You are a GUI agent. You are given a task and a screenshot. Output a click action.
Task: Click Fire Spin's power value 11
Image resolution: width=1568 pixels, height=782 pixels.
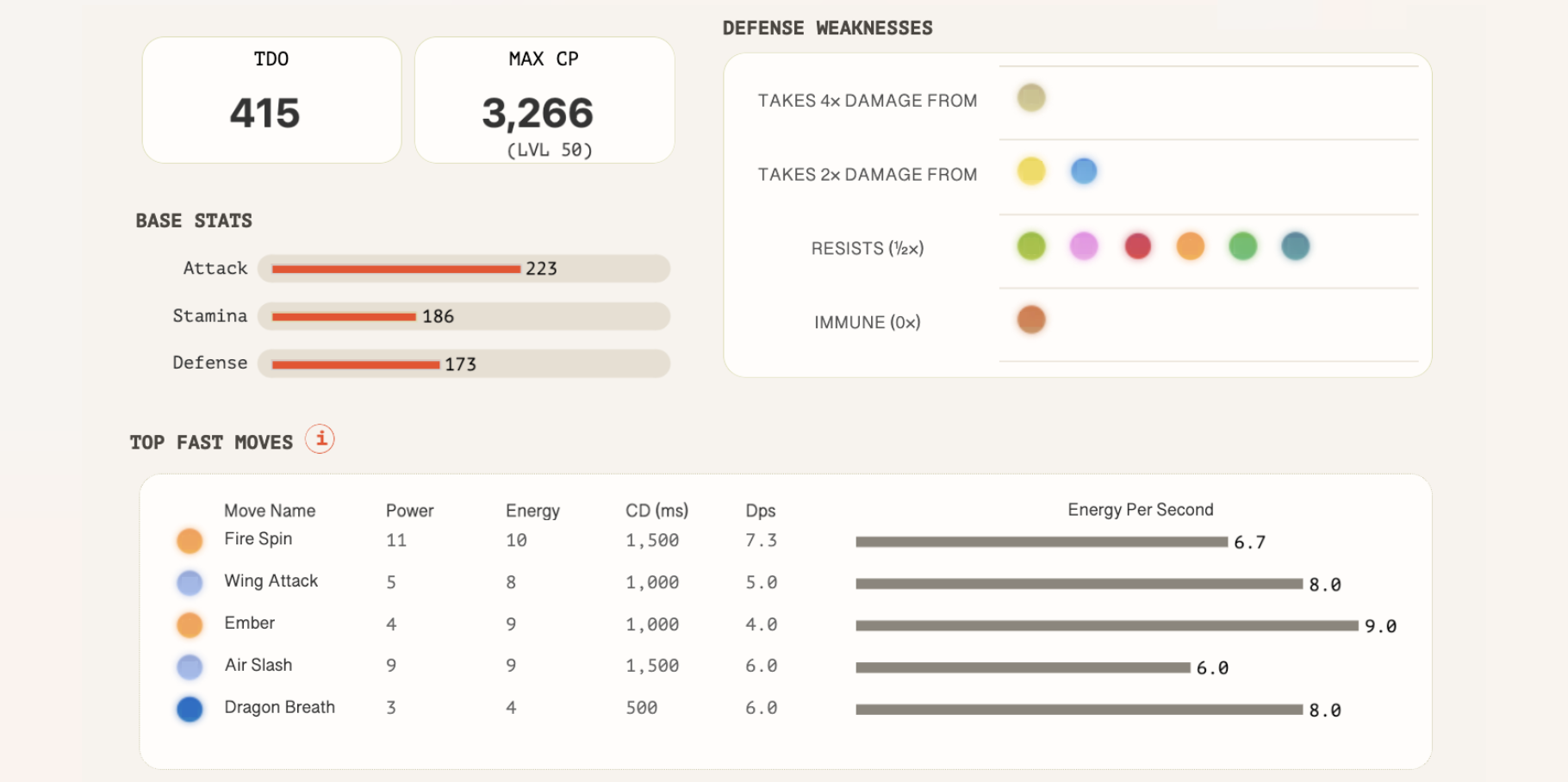(x=396, y=540)
